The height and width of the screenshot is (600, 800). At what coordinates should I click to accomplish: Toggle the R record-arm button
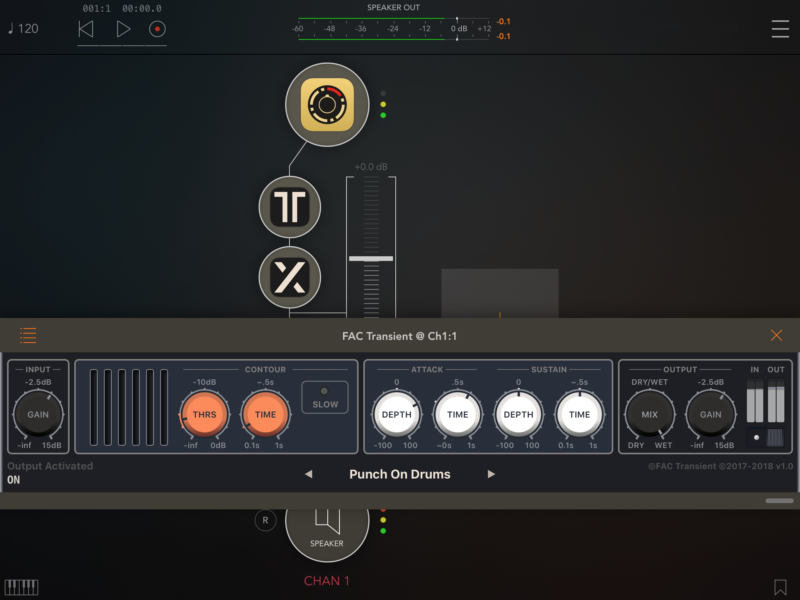(x=265, y=520)
